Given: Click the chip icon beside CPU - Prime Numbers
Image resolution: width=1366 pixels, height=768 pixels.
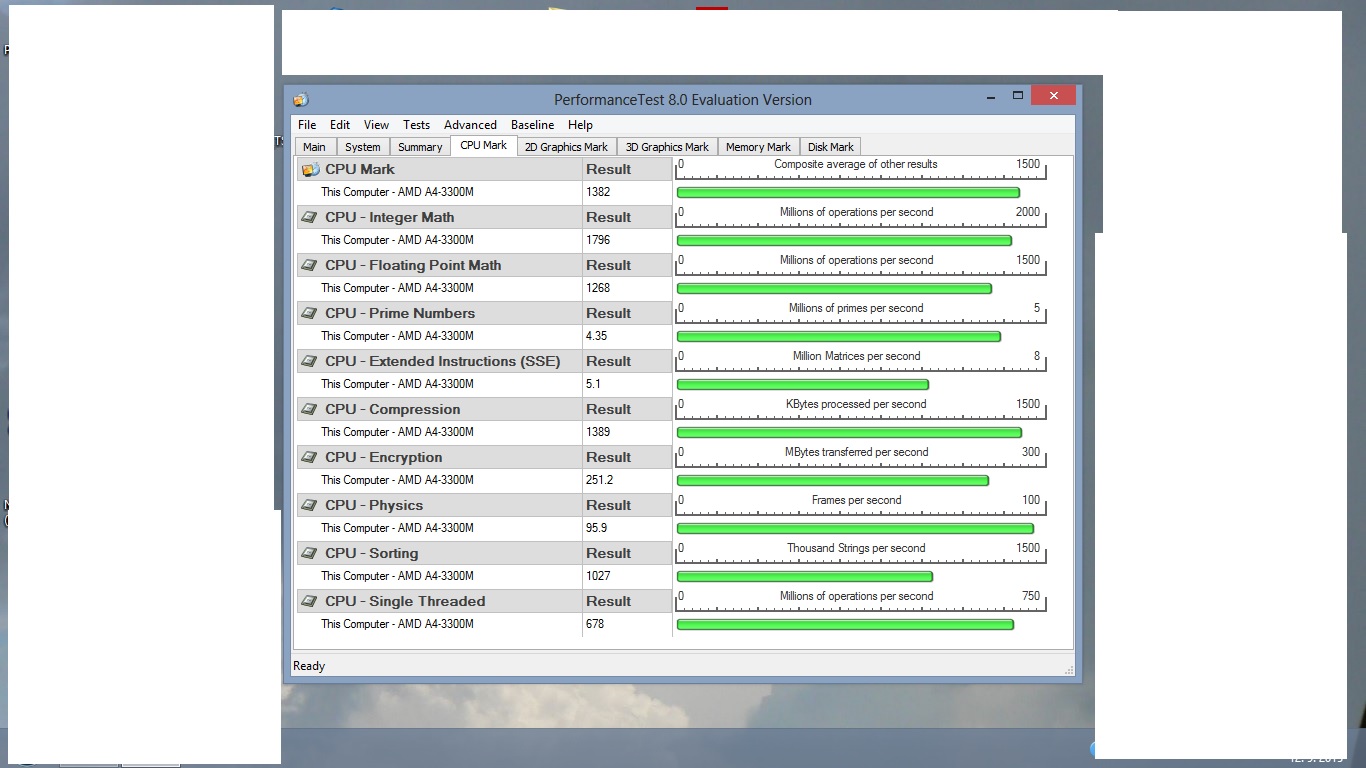Looking at the screenshot, I should 311,313.
